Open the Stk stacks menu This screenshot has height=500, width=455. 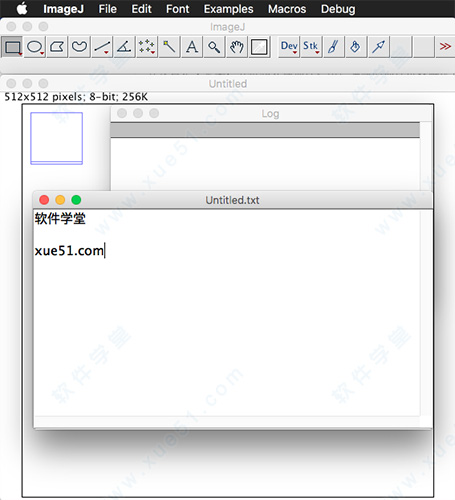(311, 47)
